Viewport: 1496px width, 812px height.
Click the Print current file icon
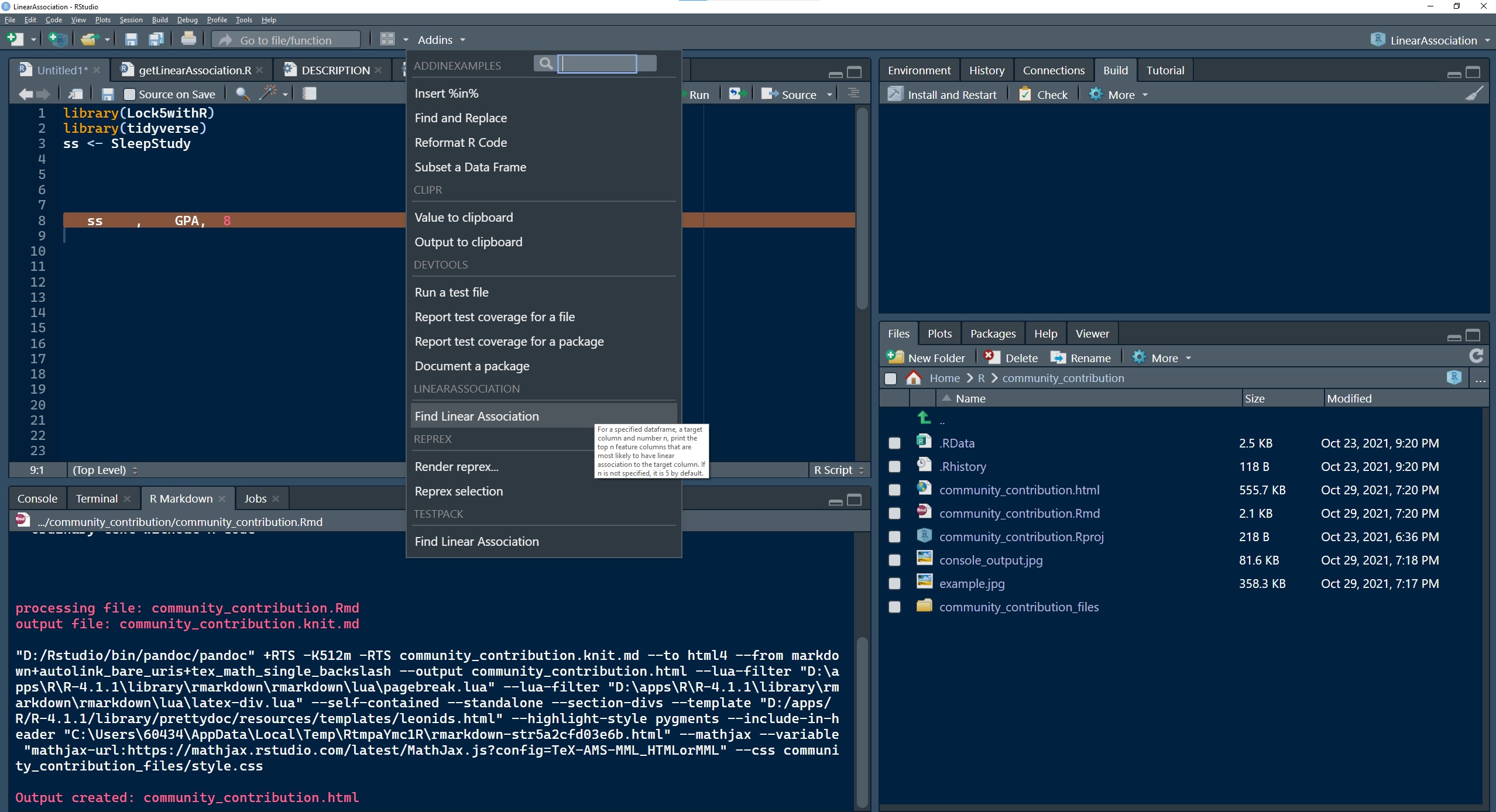[188, 39]
